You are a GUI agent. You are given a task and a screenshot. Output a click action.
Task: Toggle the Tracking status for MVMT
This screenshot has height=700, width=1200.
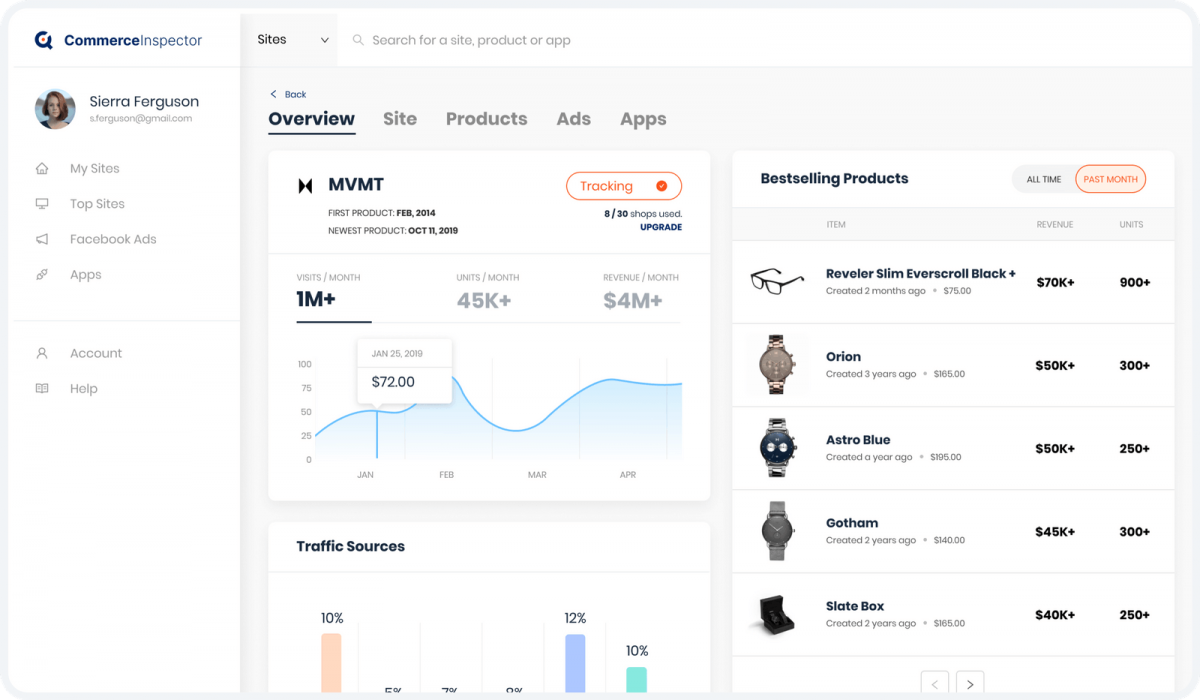click(x=624, y=186)
